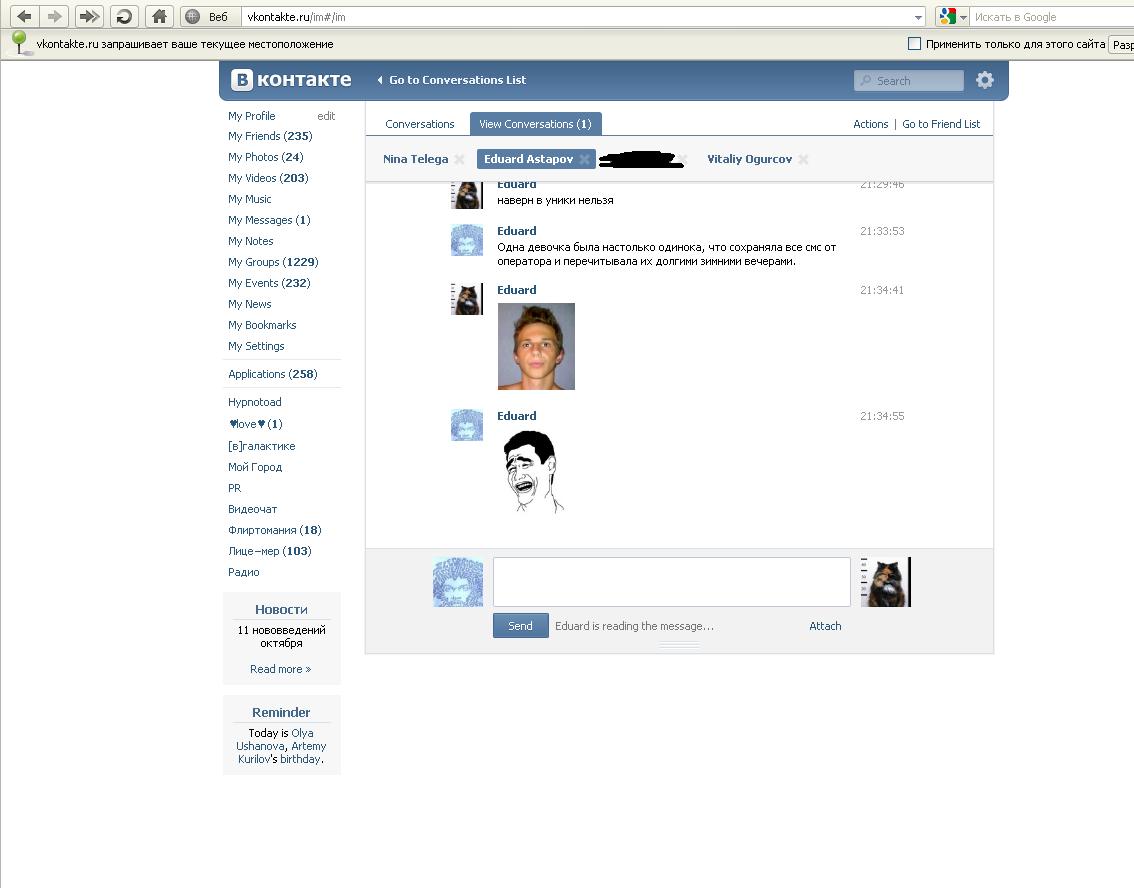
Task: Close the Vitaliy Ogurcov conversation tab
Action: 803,159
